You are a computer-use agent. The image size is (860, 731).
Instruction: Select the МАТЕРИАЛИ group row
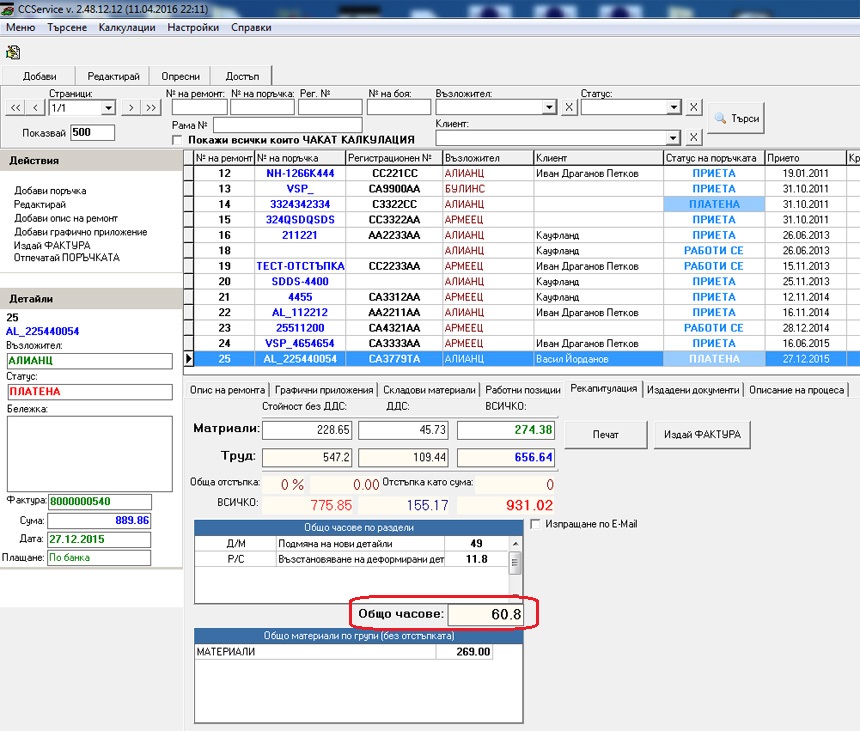[x=343, y=651]
